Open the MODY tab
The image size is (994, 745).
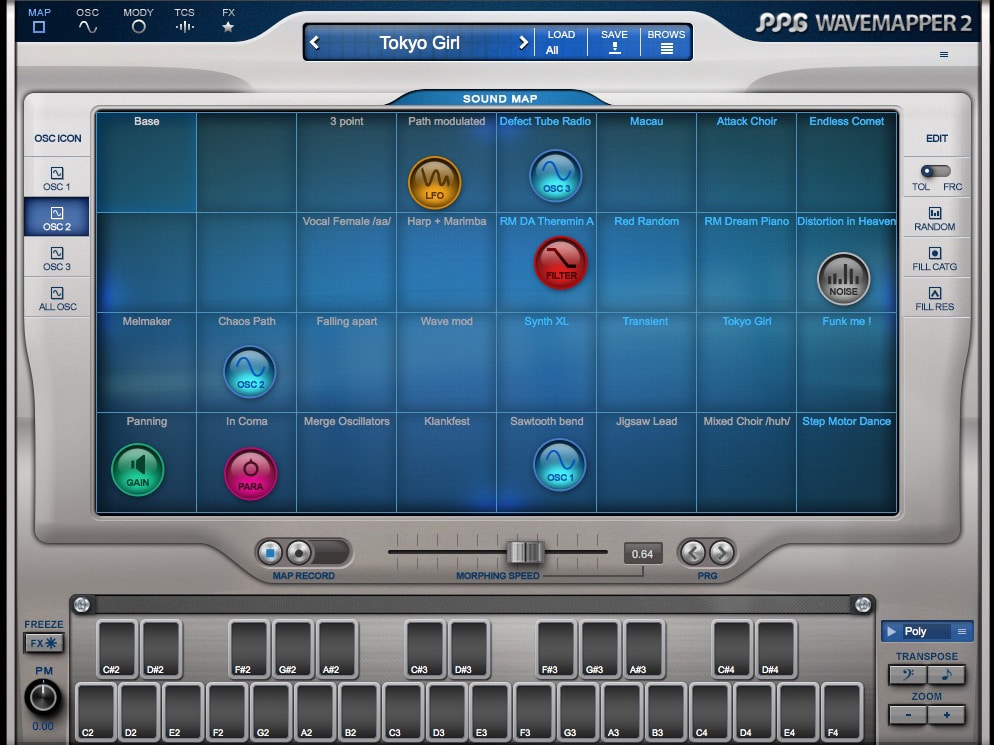click(138, 20)
